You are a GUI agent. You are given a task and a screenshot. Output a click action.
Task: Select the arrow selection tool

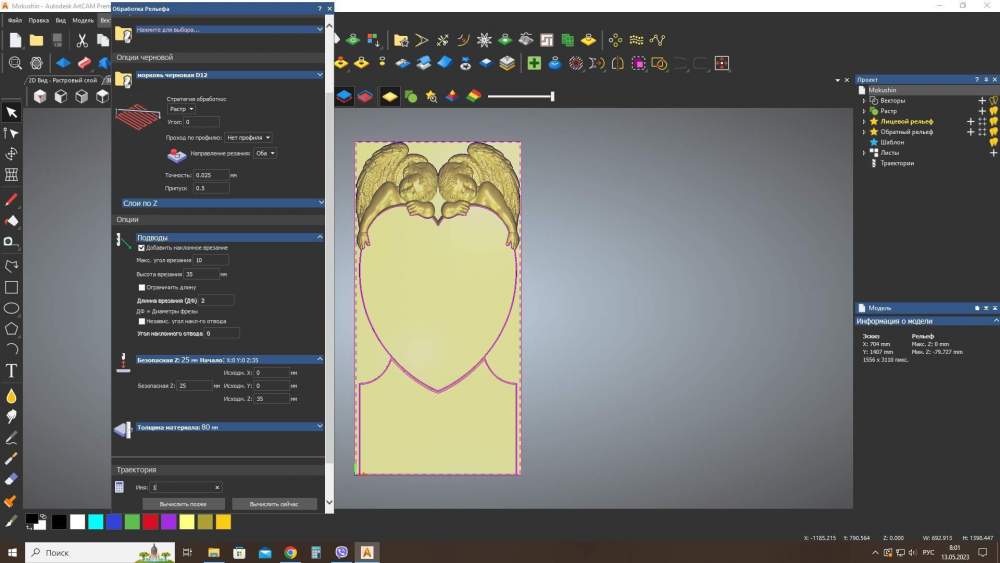[11, 112]
